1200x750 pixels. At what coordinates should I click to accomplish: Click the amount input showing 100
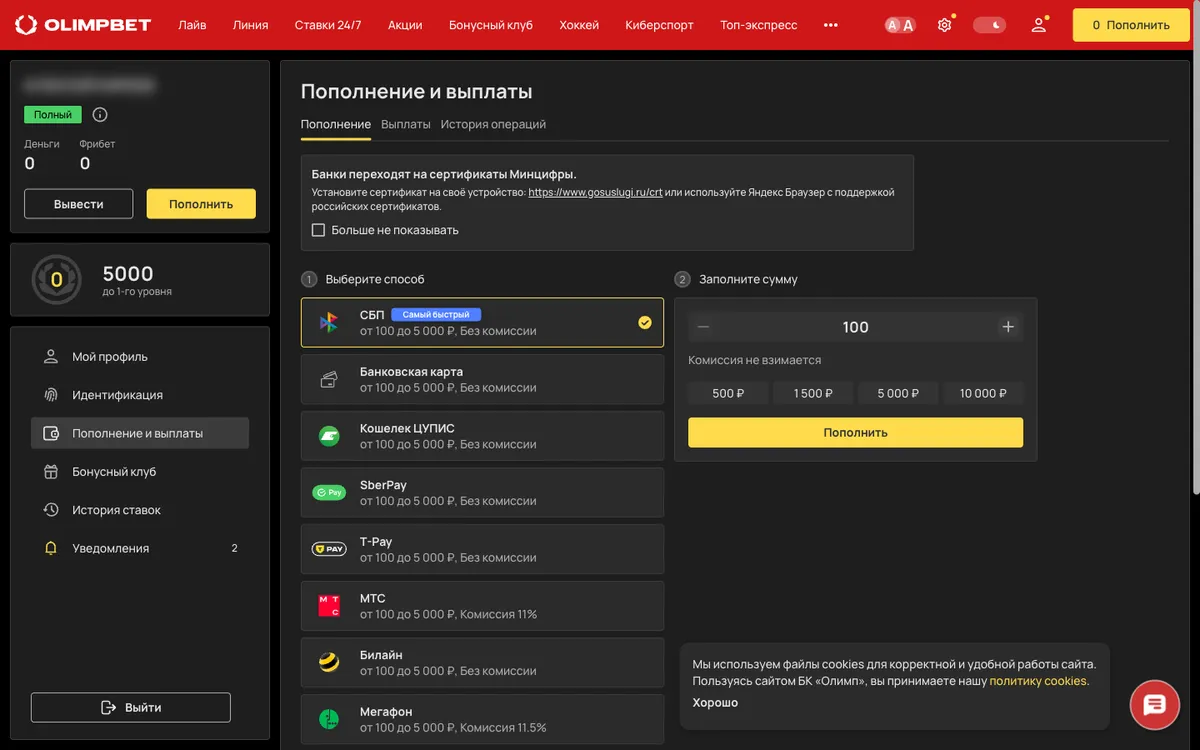pos(856,327)
